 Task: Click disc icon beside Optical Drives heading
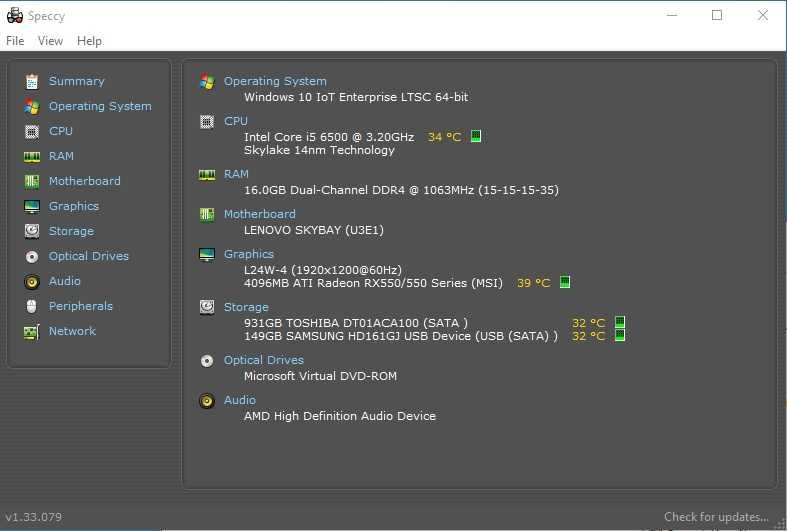207,360
